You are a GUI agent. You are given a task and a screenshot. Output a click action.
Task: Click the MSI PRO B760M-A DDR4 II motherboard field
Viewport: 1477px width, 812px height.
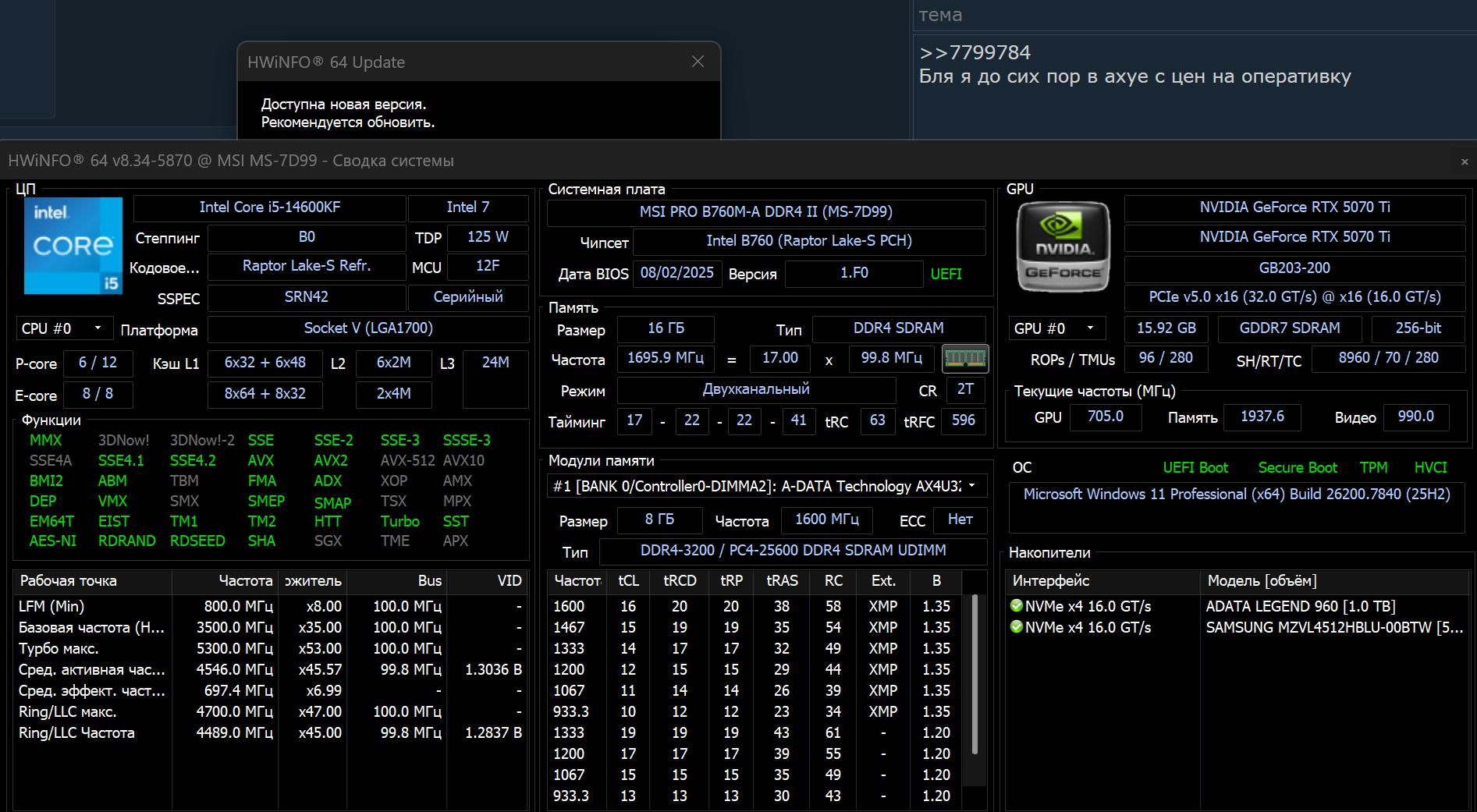tap(766, 212)
